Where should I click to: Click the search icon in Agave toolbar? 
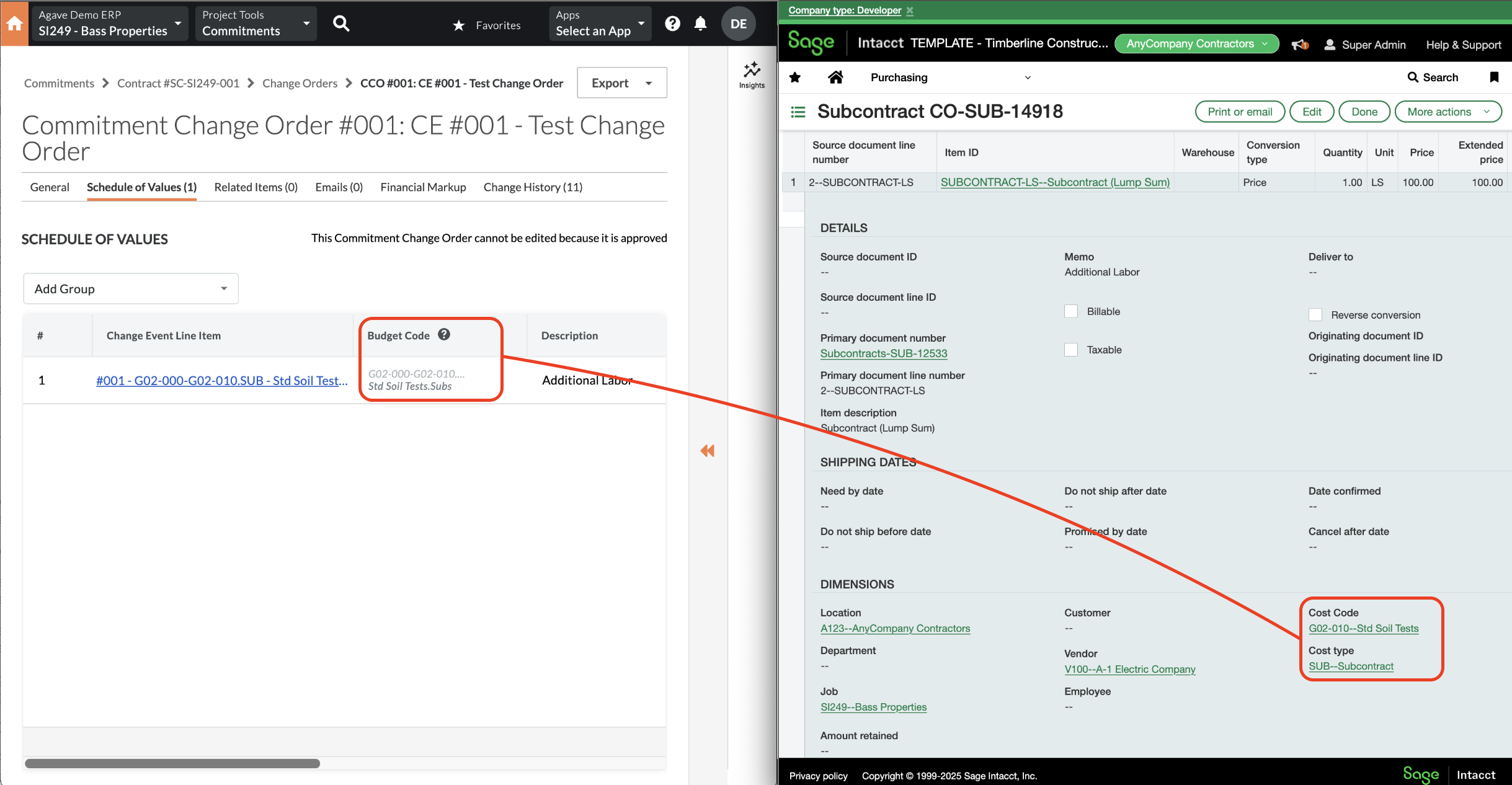(x=341, y=23)
